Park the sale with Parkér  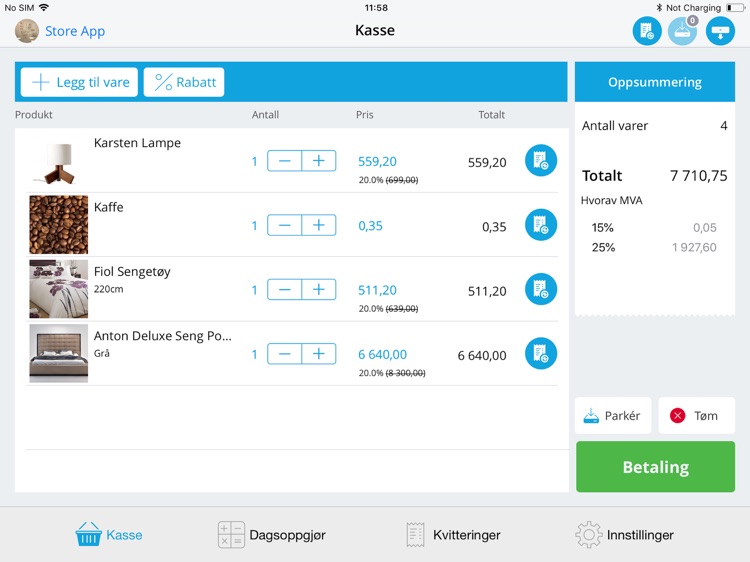point(613,416)
